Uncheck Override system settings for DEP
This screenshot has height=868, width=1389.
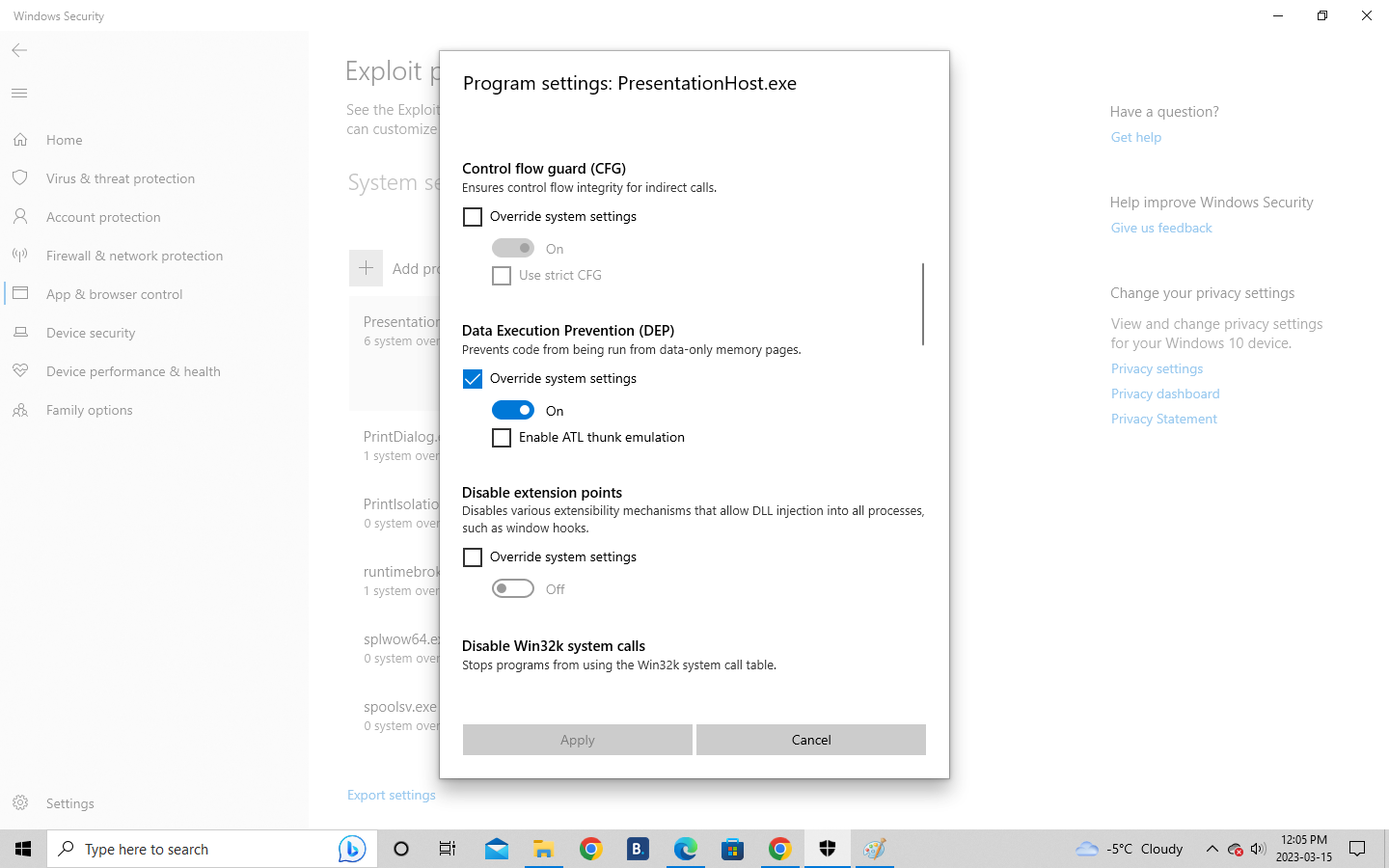coord(473,379)
